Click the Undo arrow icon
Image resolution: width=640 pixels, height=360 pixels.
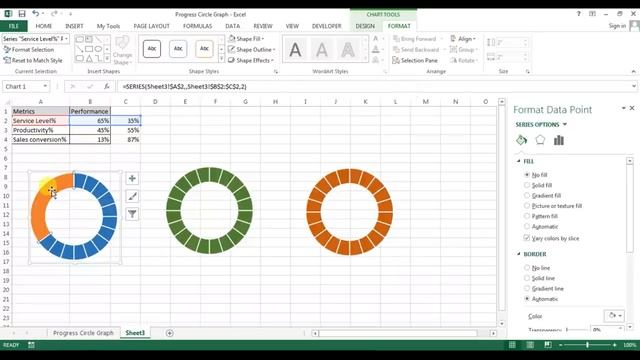pos(36,14)
